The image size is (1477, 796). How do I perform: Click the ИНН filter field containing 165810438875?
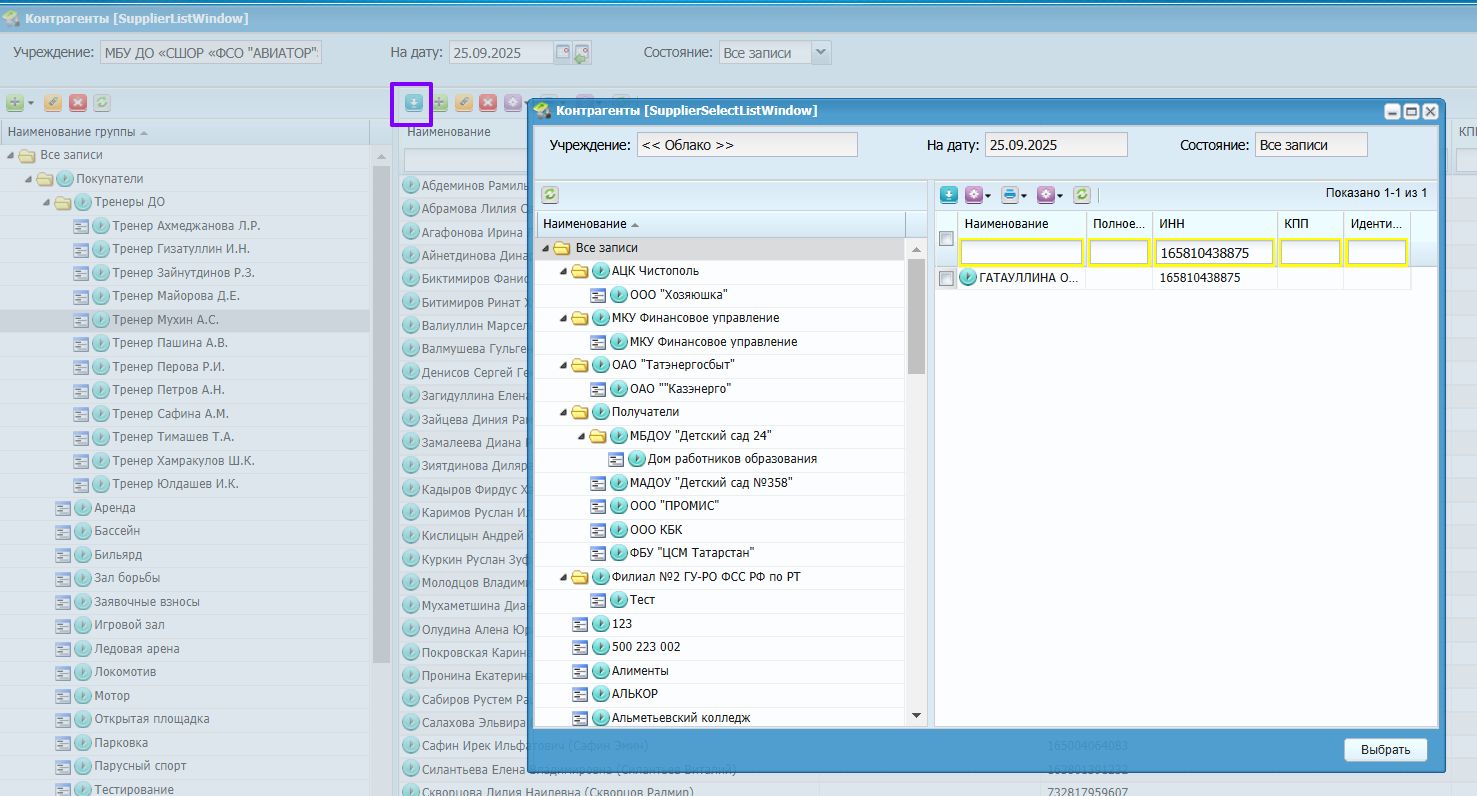(x=1215, y=253)
